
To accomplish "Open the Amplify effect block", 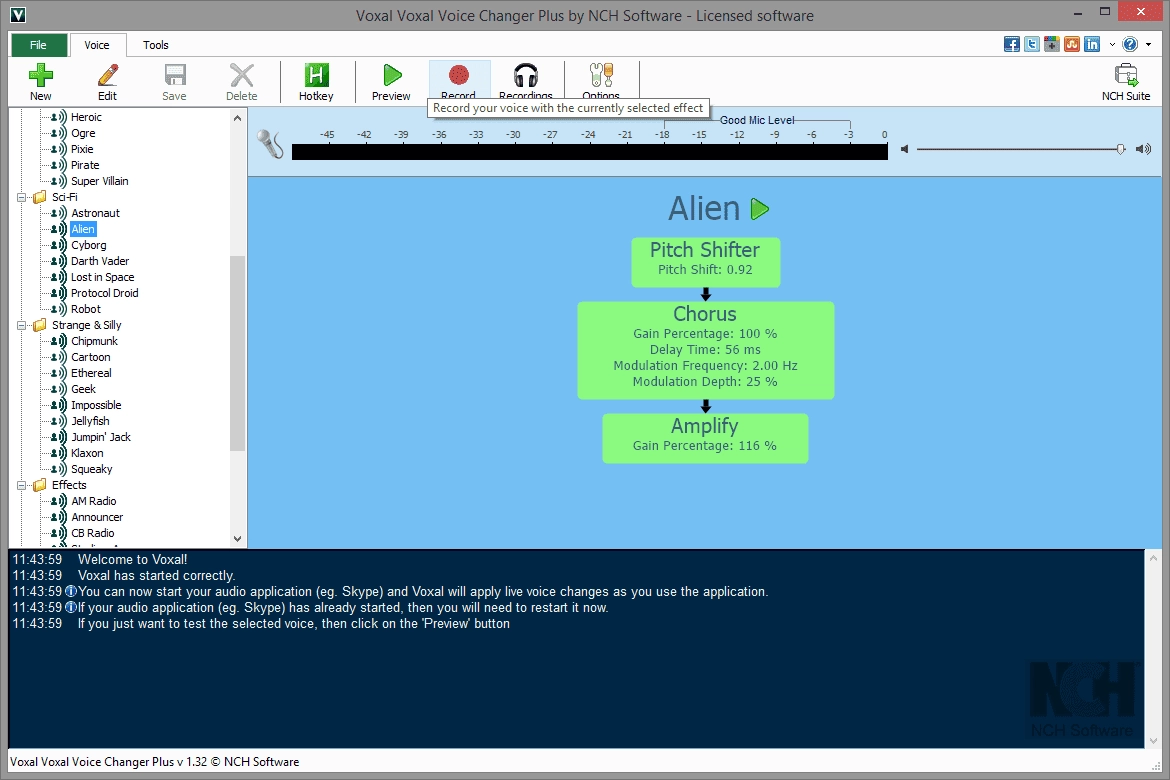I will pyautogui.click(x=705, y=438).
